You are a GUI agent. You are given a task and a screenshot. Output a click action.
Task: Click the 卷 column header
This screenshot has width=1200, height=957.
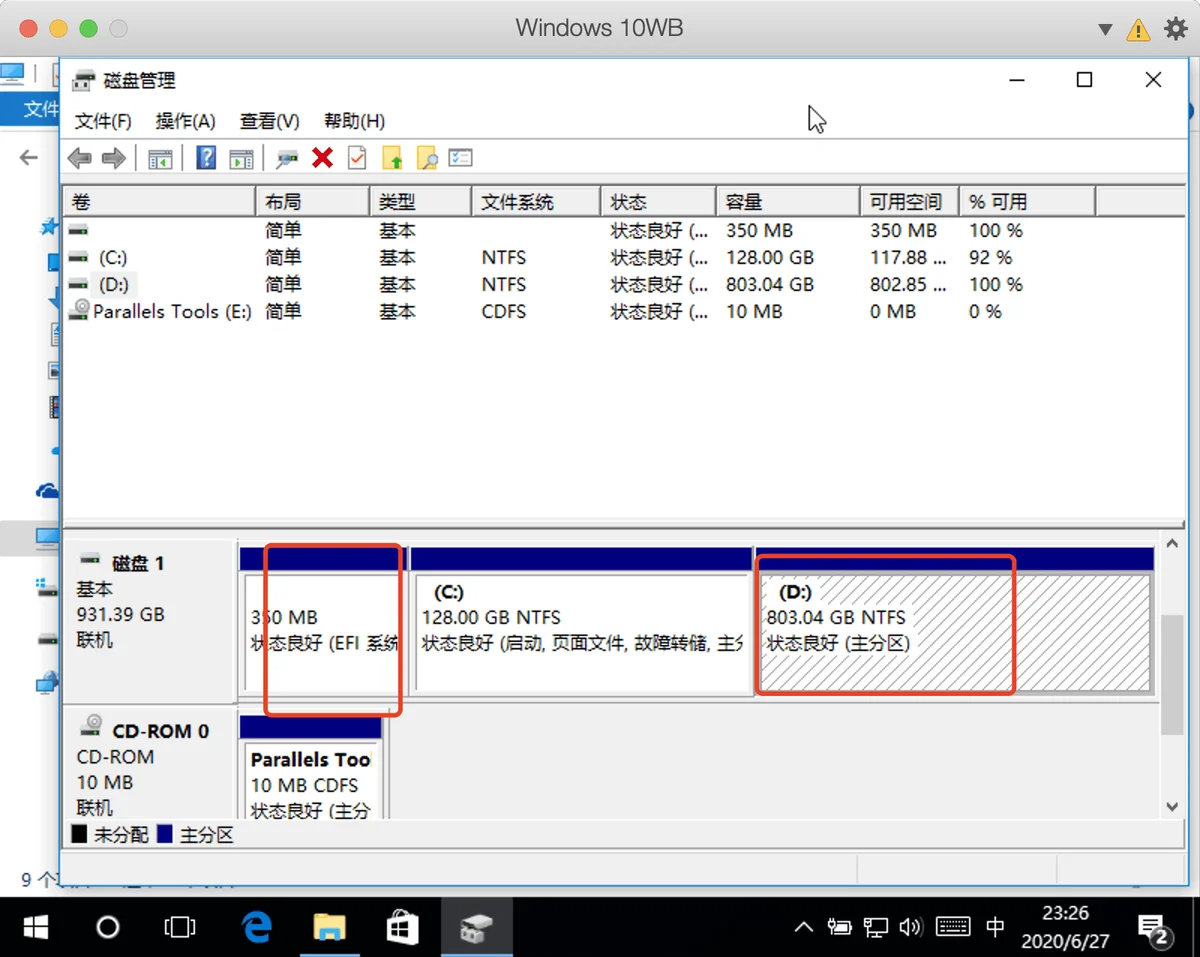159,202
